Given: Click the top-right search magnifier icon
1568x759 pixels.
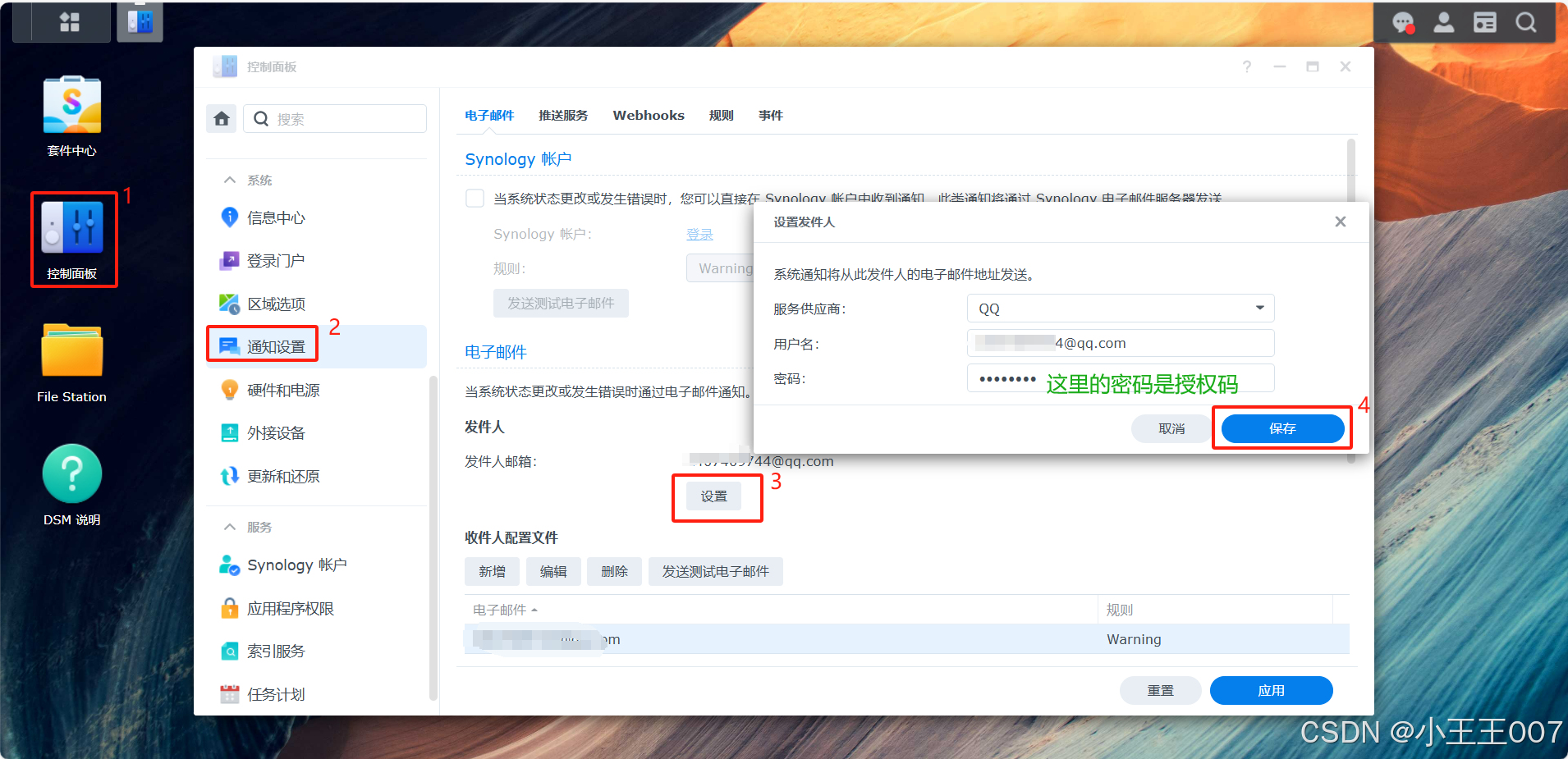Looking at the screenshot, I should pos(1526,23).
